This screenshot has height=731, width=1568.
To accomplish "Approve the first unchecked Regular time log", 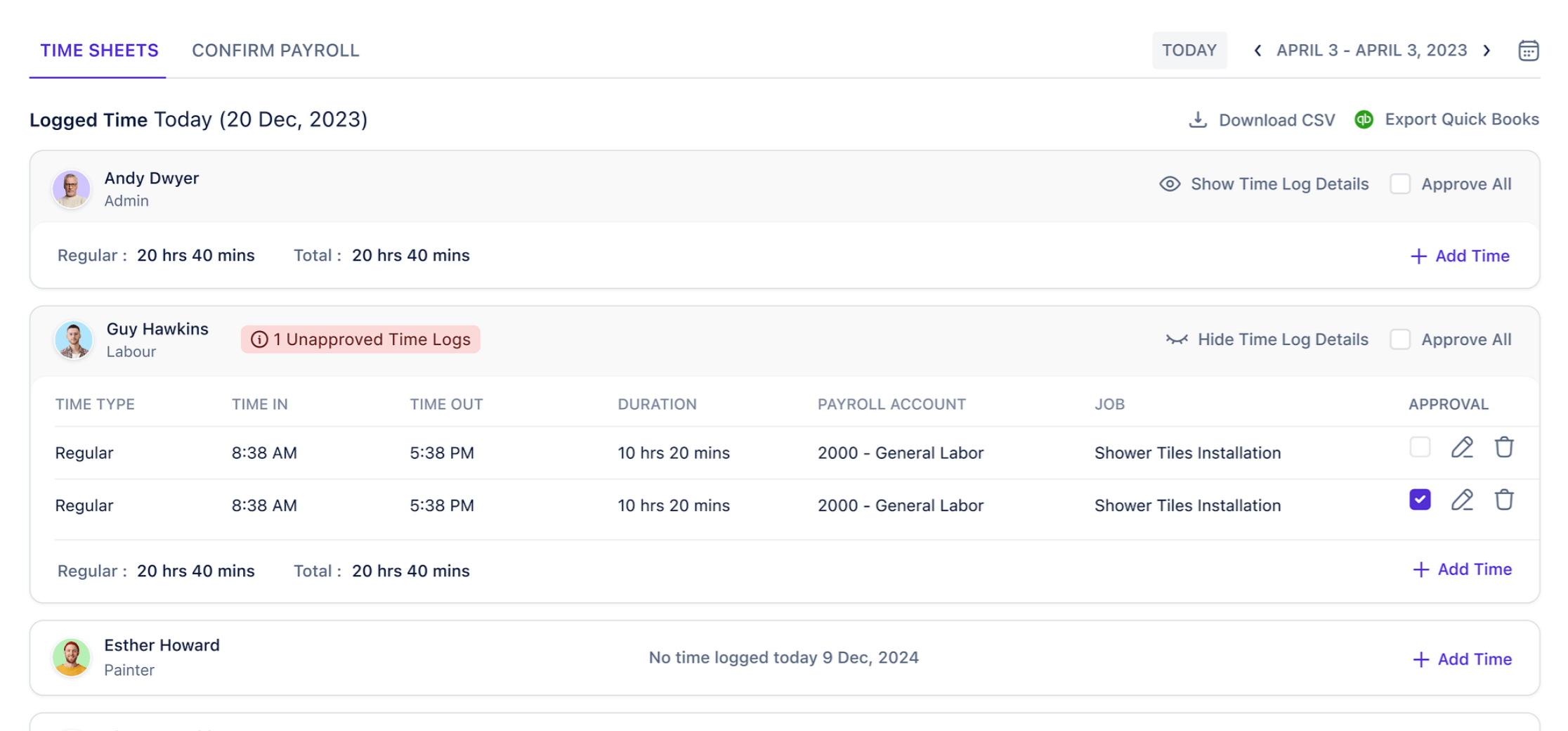I will pos(1420,448).
